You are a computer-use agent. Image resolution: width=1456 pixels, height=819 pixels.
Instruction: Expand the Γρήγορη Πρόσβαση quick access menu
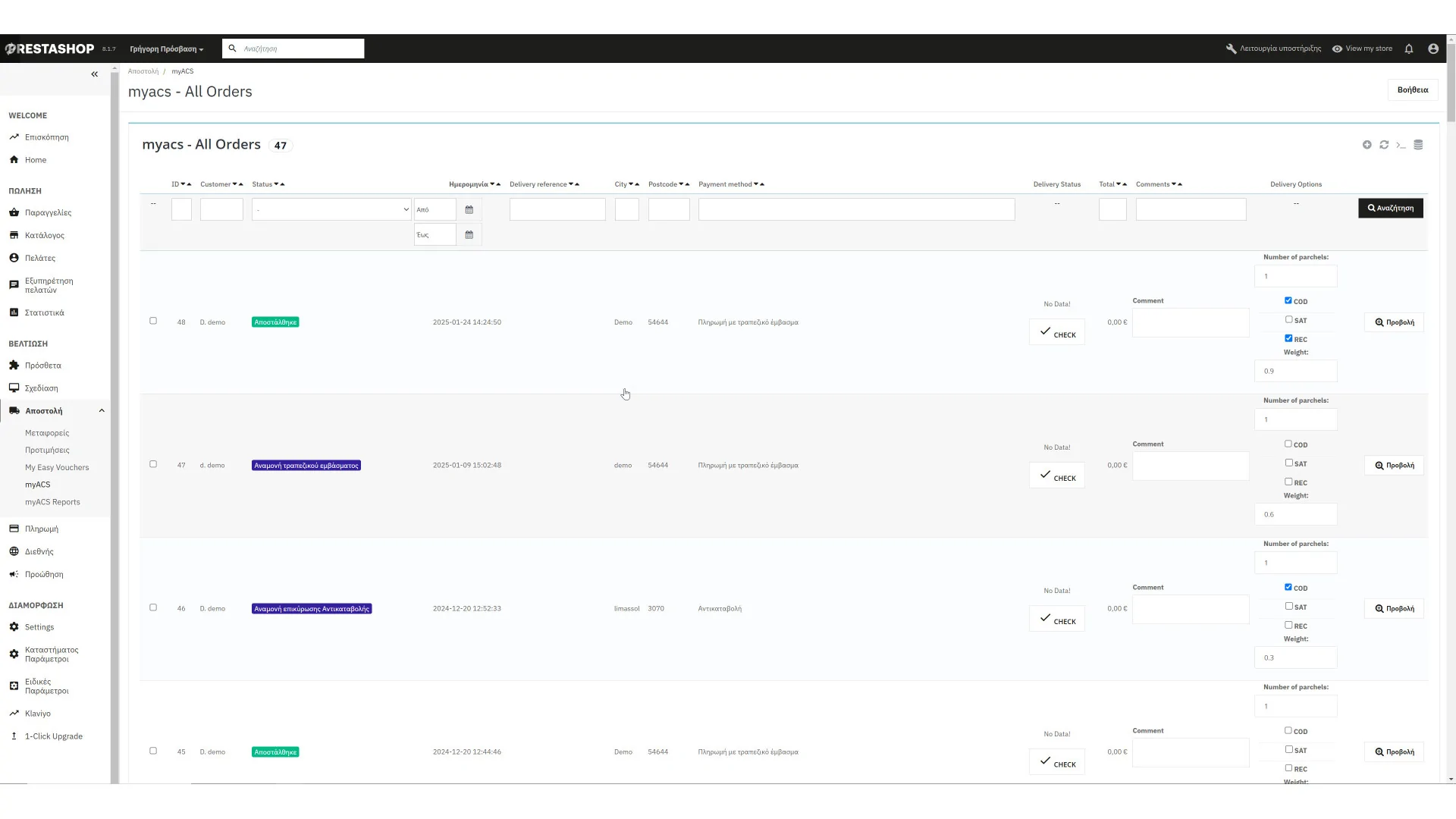click(166, 49)
